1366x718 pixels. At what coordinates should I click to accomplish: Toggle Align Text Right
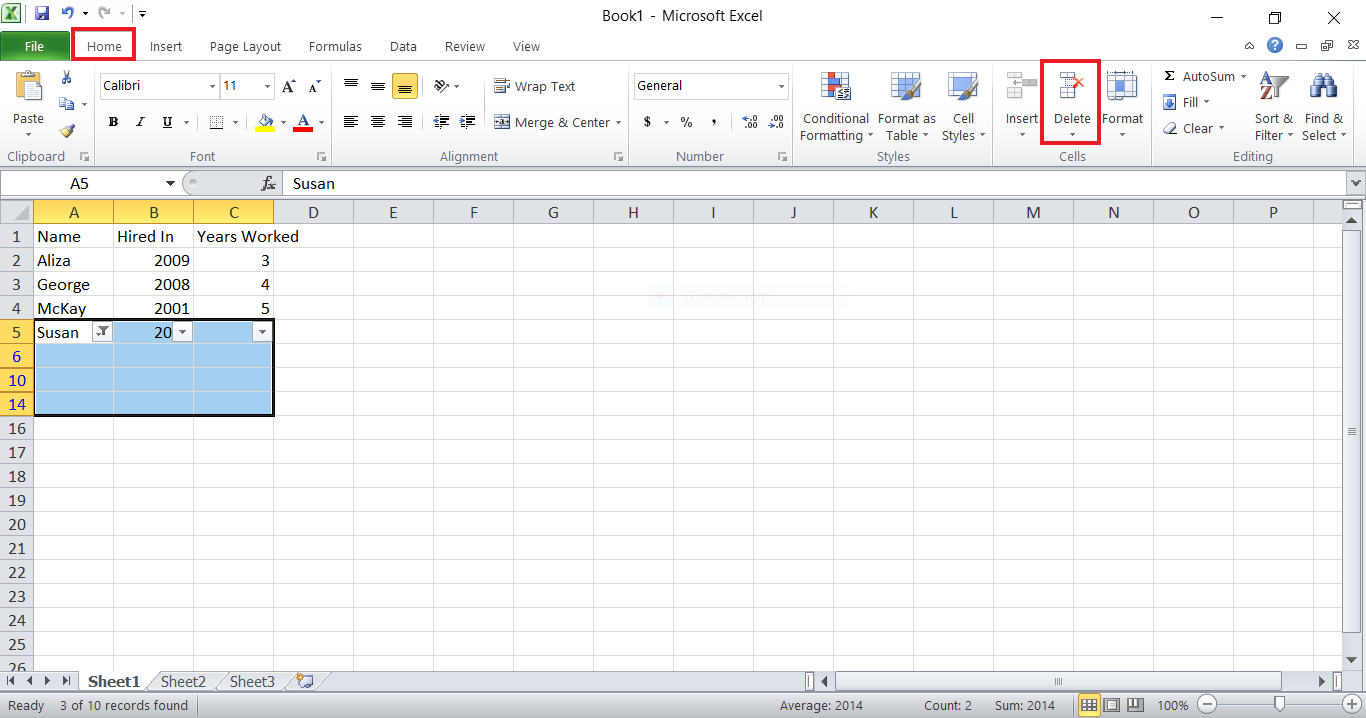pos(405,122)
